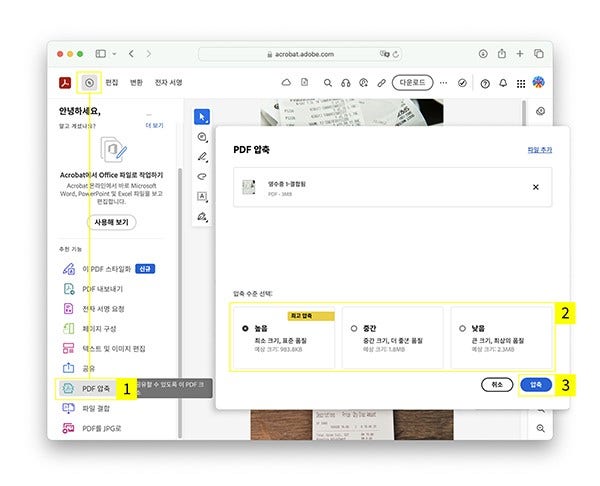
Task: Click the search magnifier icon
Action: pyautogui.click(x=328, y=83)
